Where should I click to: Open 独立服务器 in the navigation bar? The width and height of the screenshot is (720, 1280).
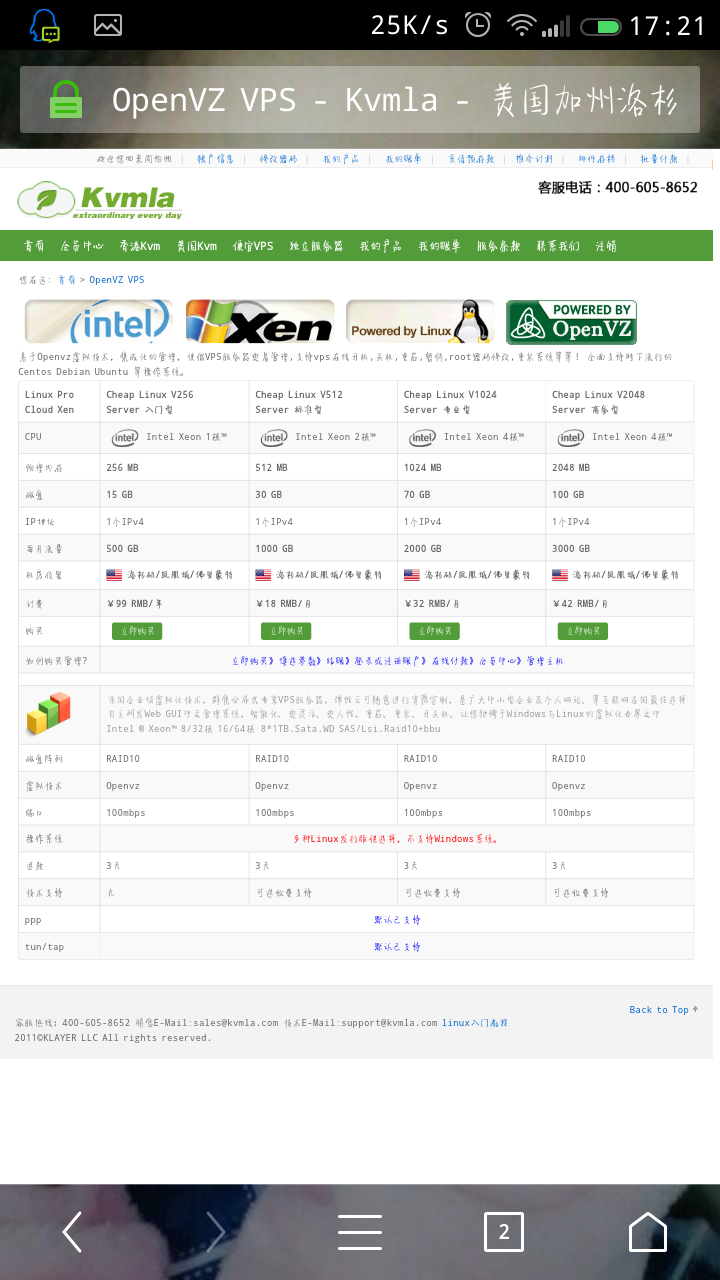pos(316,246)
